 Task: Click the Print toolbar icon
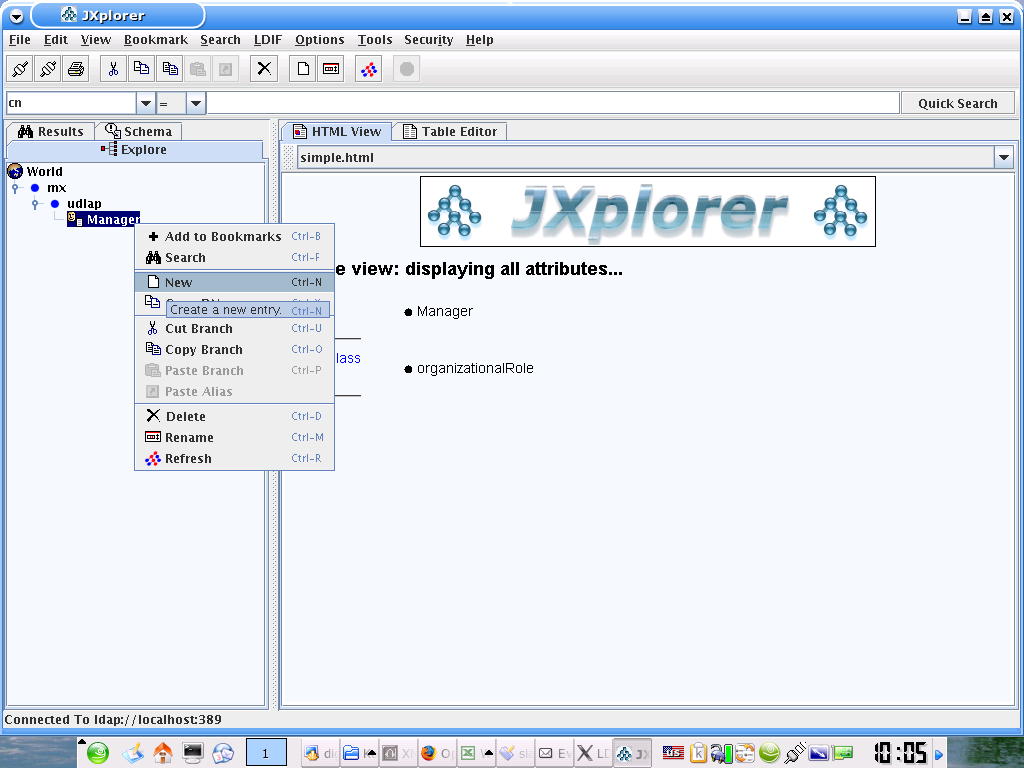76,69
